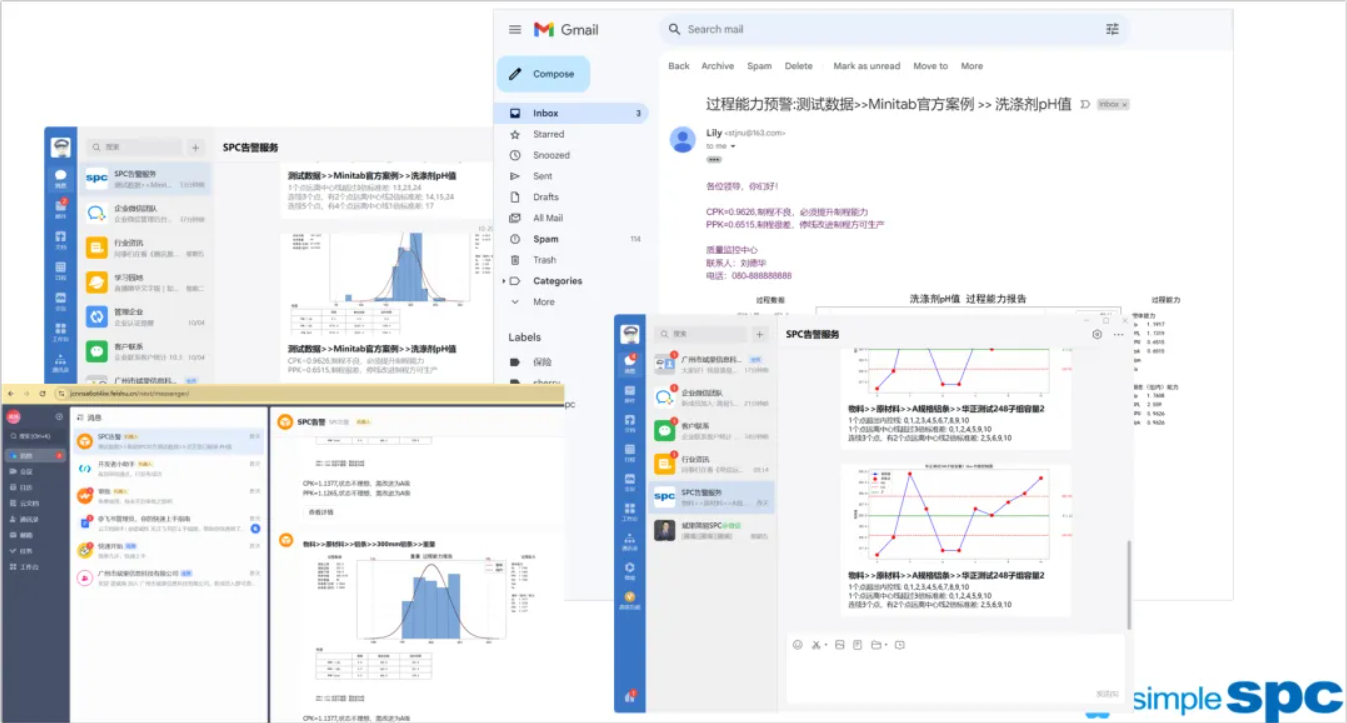Remove the Inbox label tag from email

pos(1125,104)
